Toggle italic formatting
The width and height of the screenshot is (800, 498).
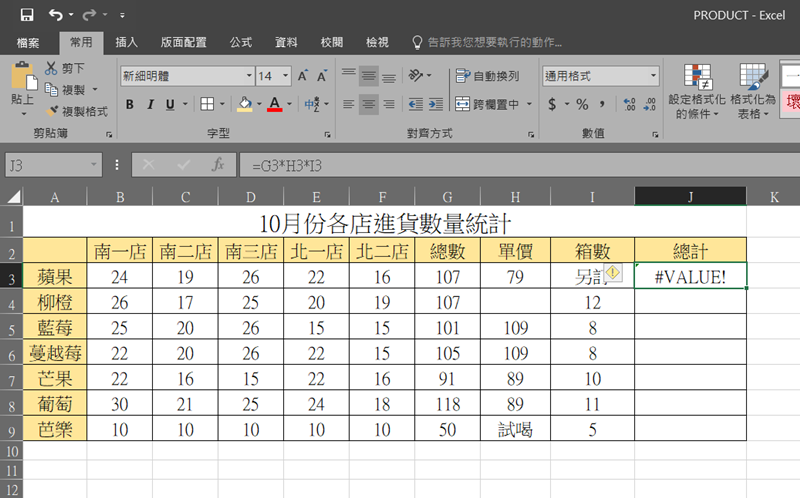[149, 104]
